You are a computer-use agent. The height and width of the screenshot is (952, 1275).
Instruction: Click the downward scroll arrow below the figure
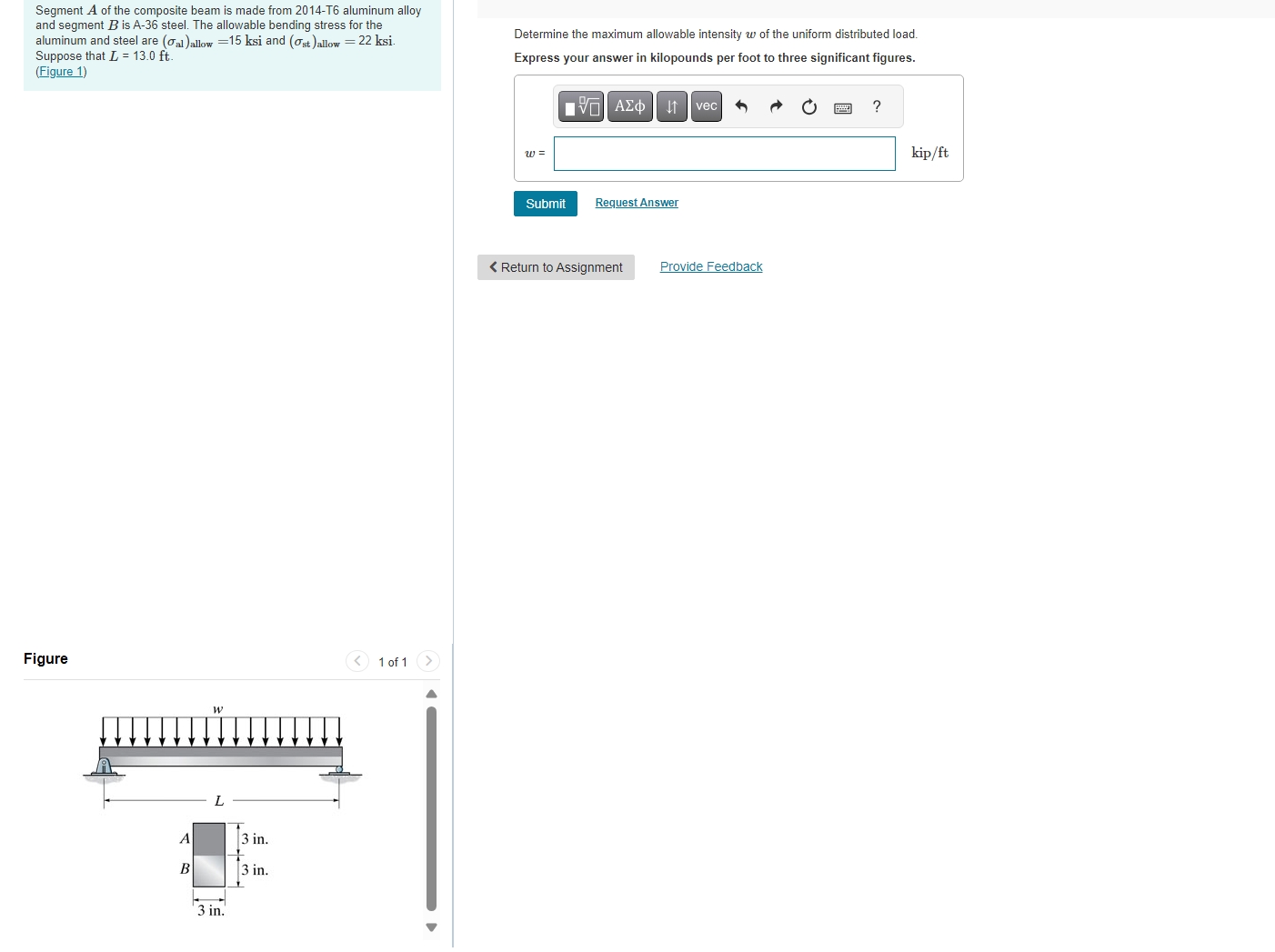(x=431, y=927)
